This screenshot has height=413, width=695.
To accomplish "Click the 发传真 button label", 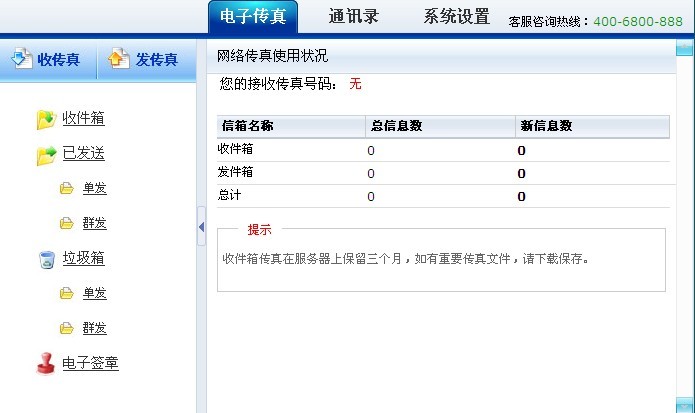I will click(156, 59).
